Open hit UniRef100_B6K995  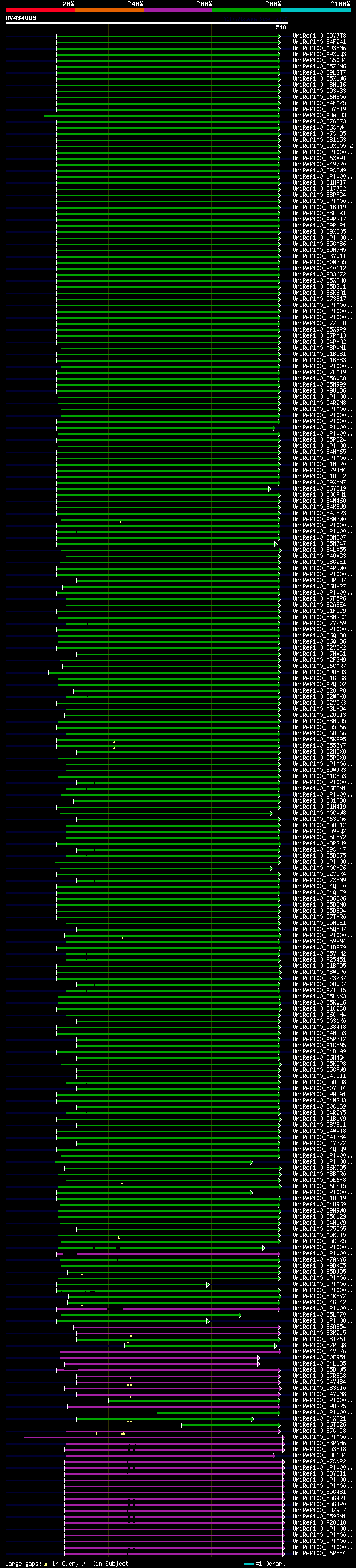(x=319, y=1168)
